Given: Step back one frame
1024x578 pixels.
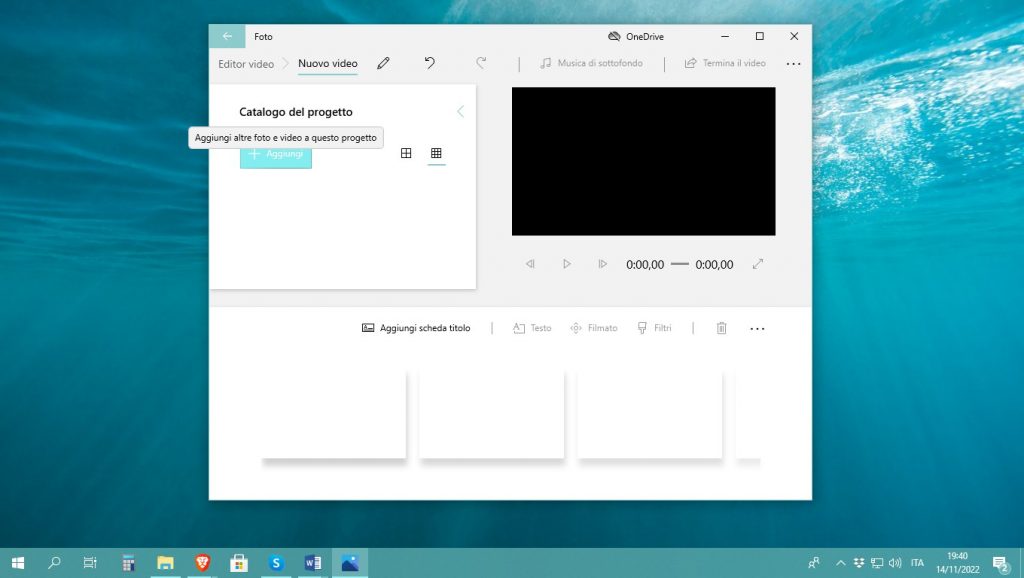Looking at the screenshot, I should coord(530,264).
